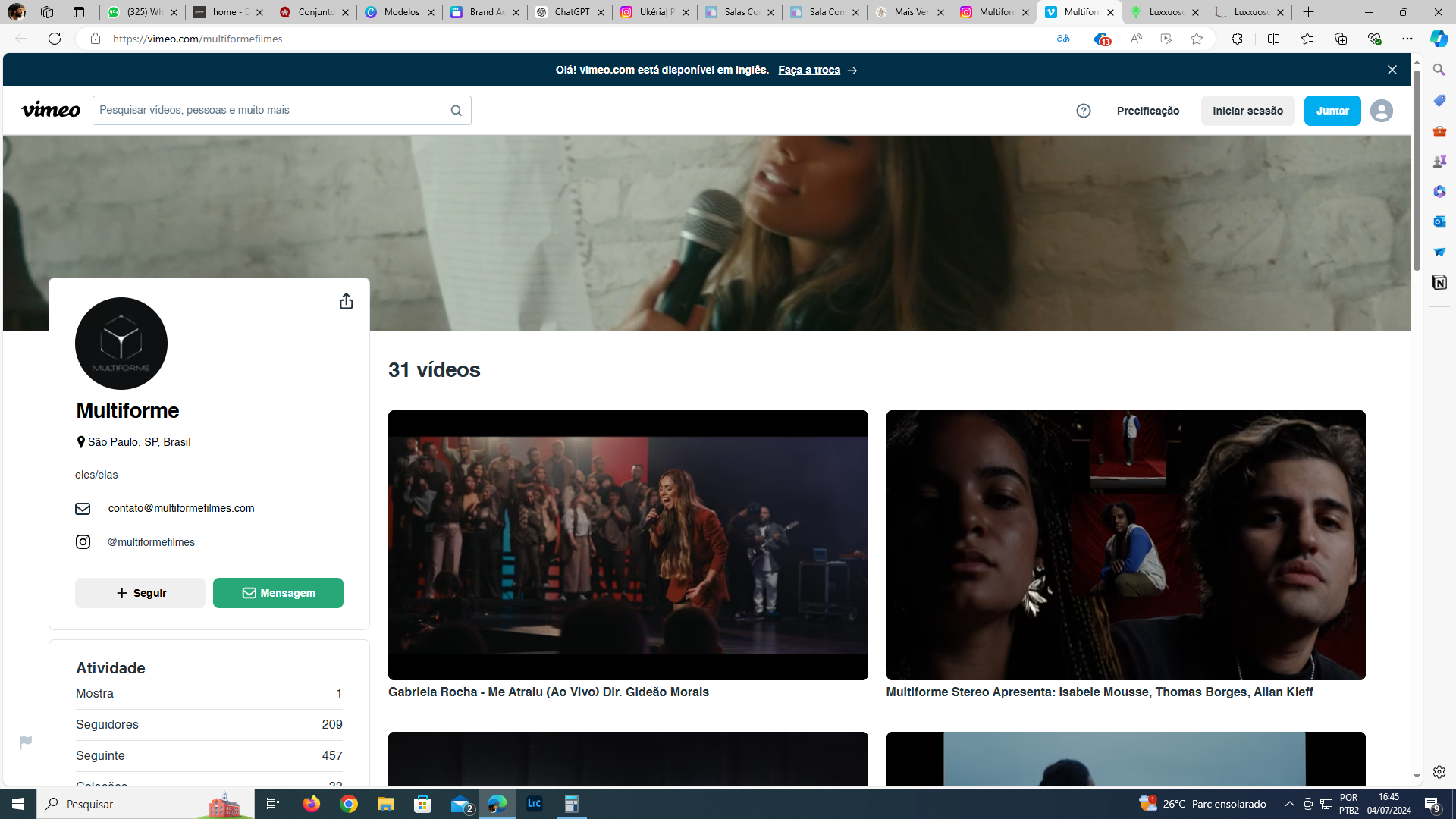Click the search magnifier icon in Vimeo
Viewport: 1456px width, 819px height.
[x=457, y=111]
